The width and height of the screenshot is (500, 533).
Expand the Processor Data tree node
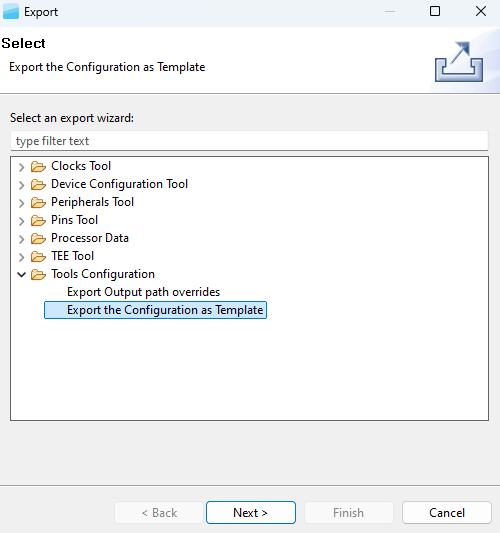tap(21, 239)
